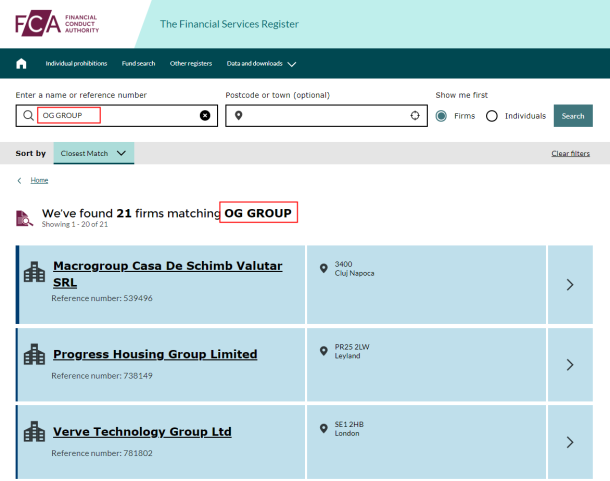Click the 3400 postcode text

coord(343,264)
